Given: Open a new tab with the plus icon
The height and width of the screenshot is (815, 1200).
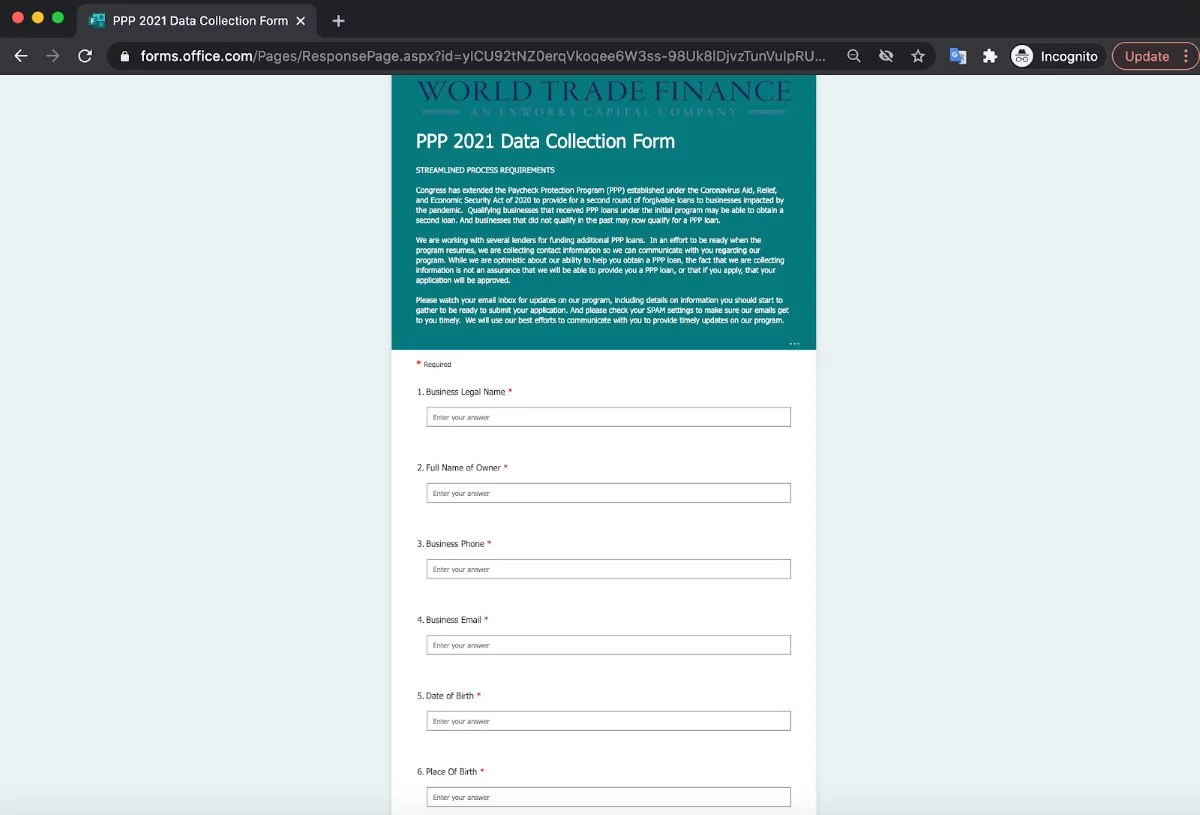Looking at the screenshot, I should click(x=338, y=20).
